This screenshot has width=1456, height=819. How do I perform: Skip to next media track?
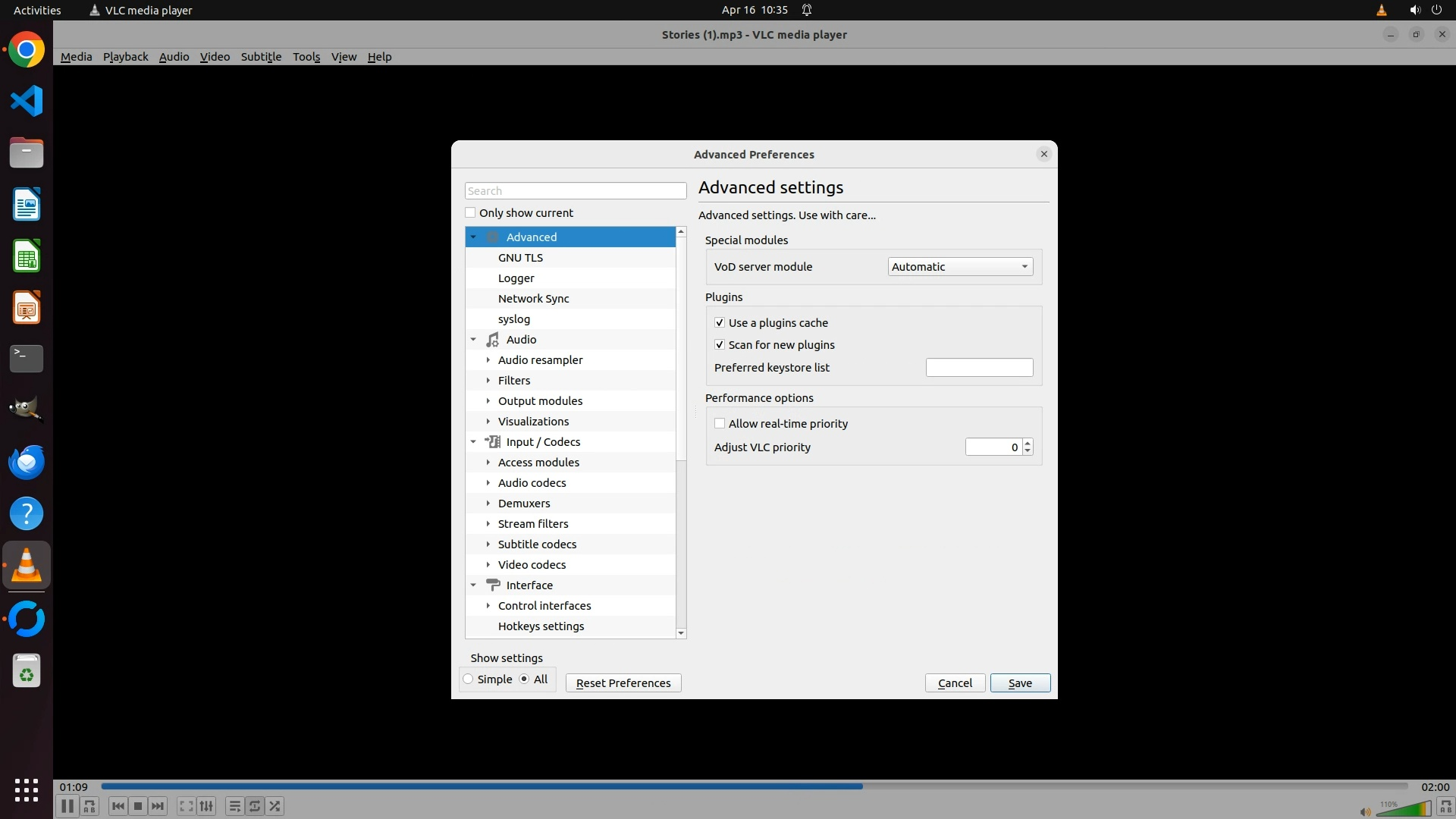click(x=158, y=806)
